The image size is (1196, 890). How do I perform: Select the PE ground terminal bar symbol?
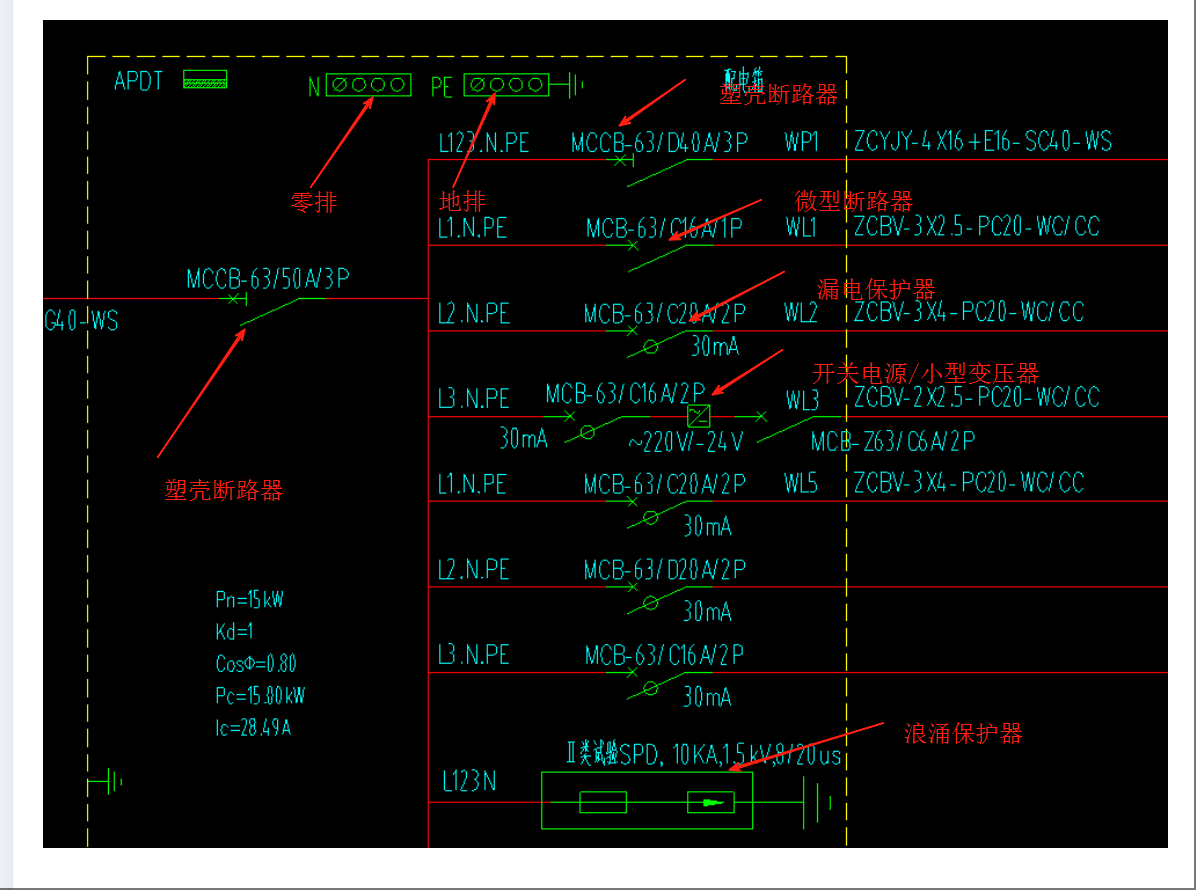(506, 85)
